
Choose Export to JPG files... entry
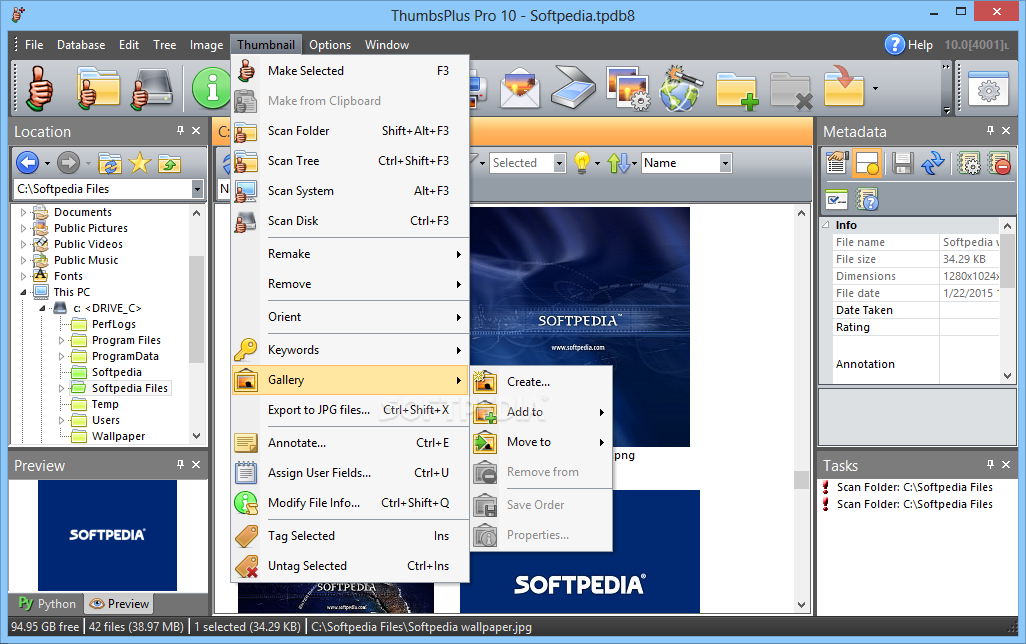(x=351, y=410)
